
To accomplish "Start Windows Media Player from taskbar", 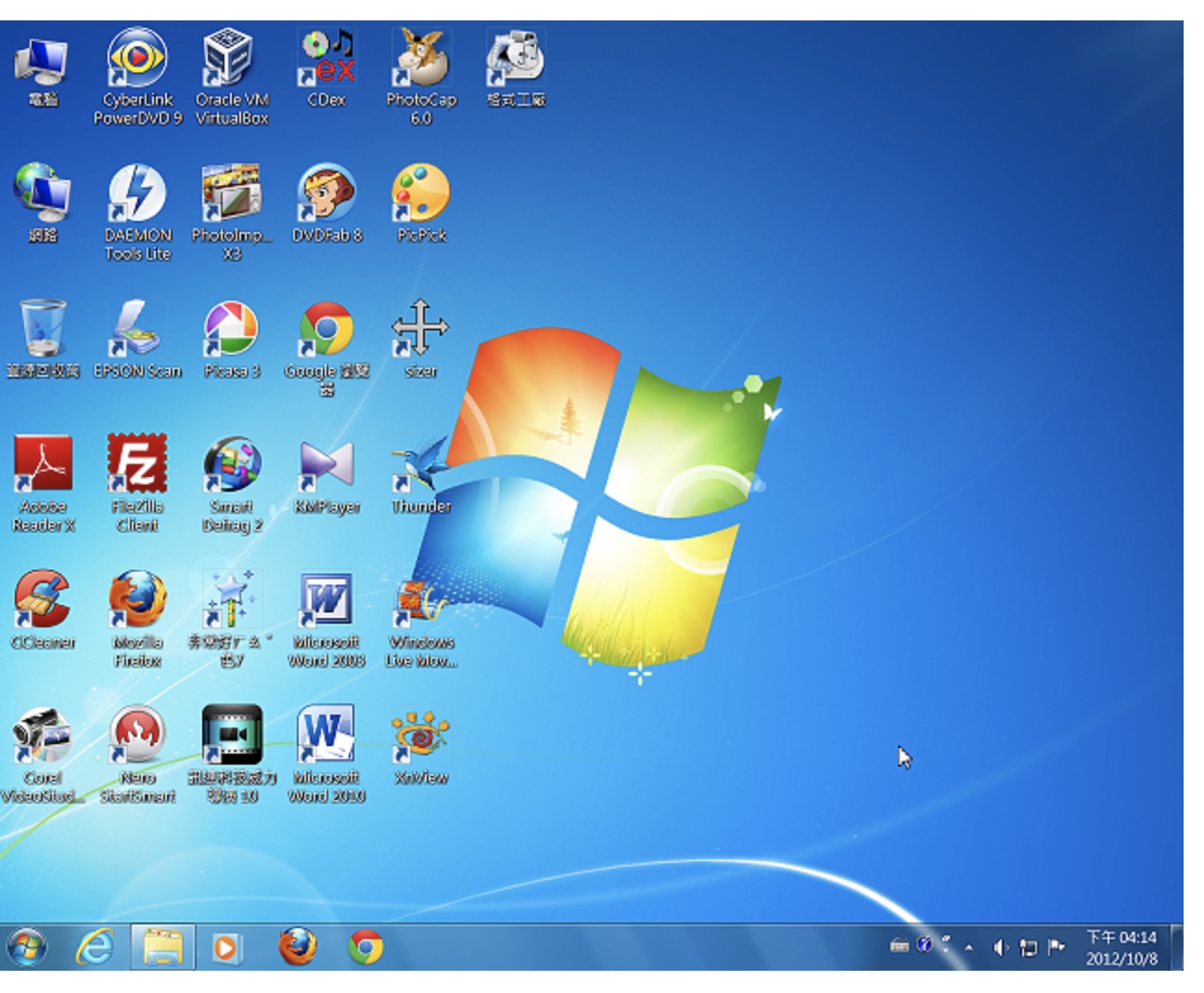I will tap(225, 948).
